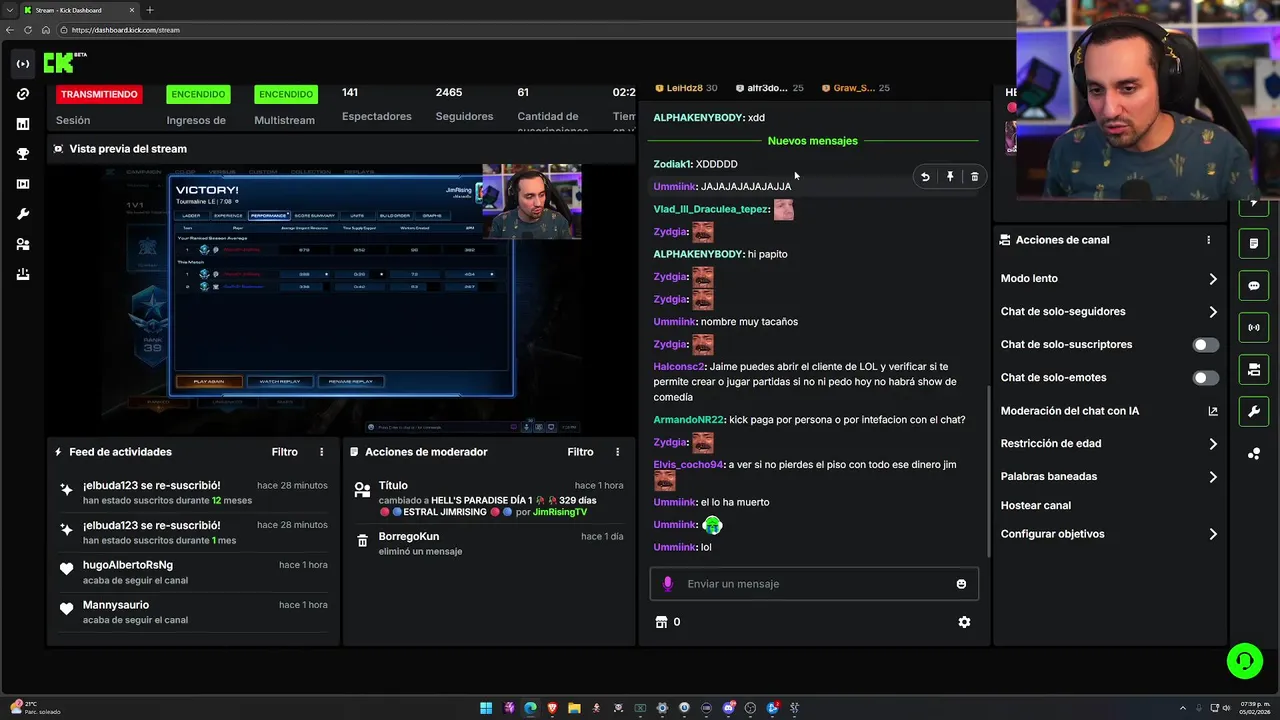Open taskbar weather widget

click(x=35, y=708)
